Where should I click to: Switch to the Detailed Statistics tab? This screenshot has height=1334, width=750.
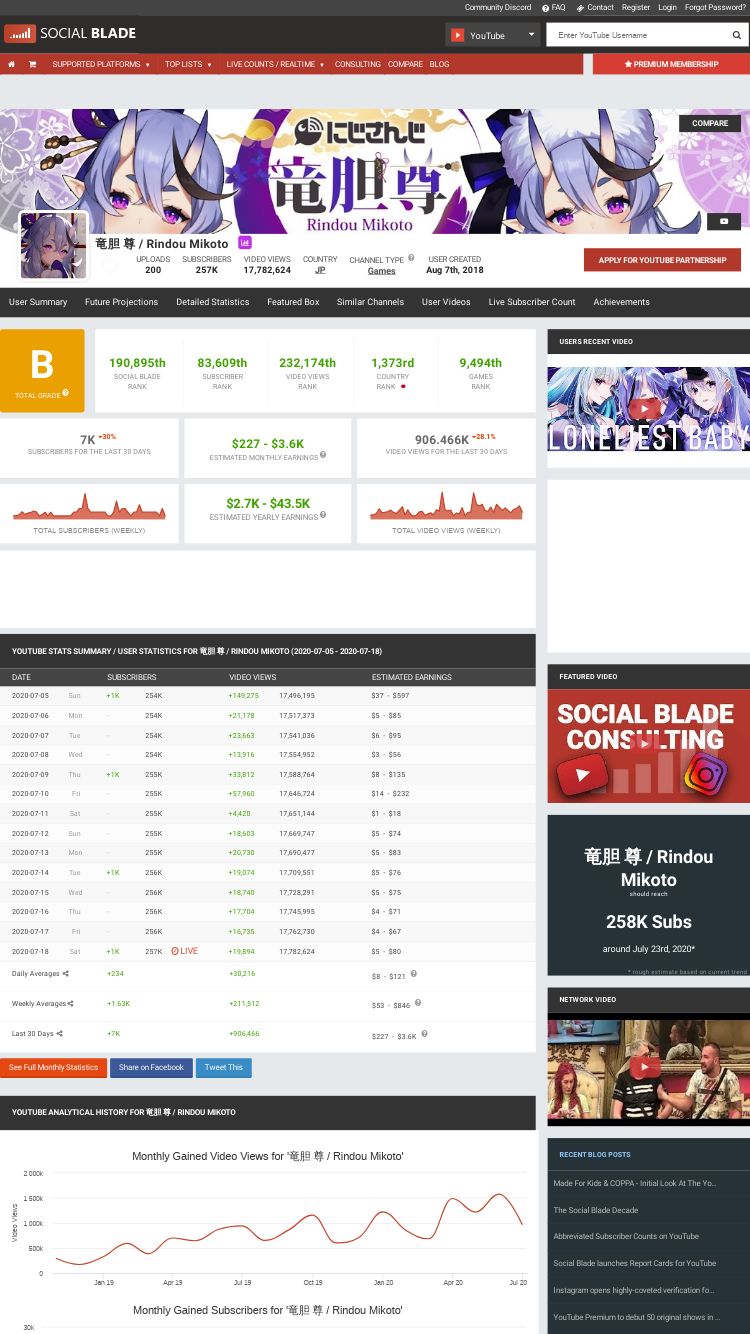(213, 302)
